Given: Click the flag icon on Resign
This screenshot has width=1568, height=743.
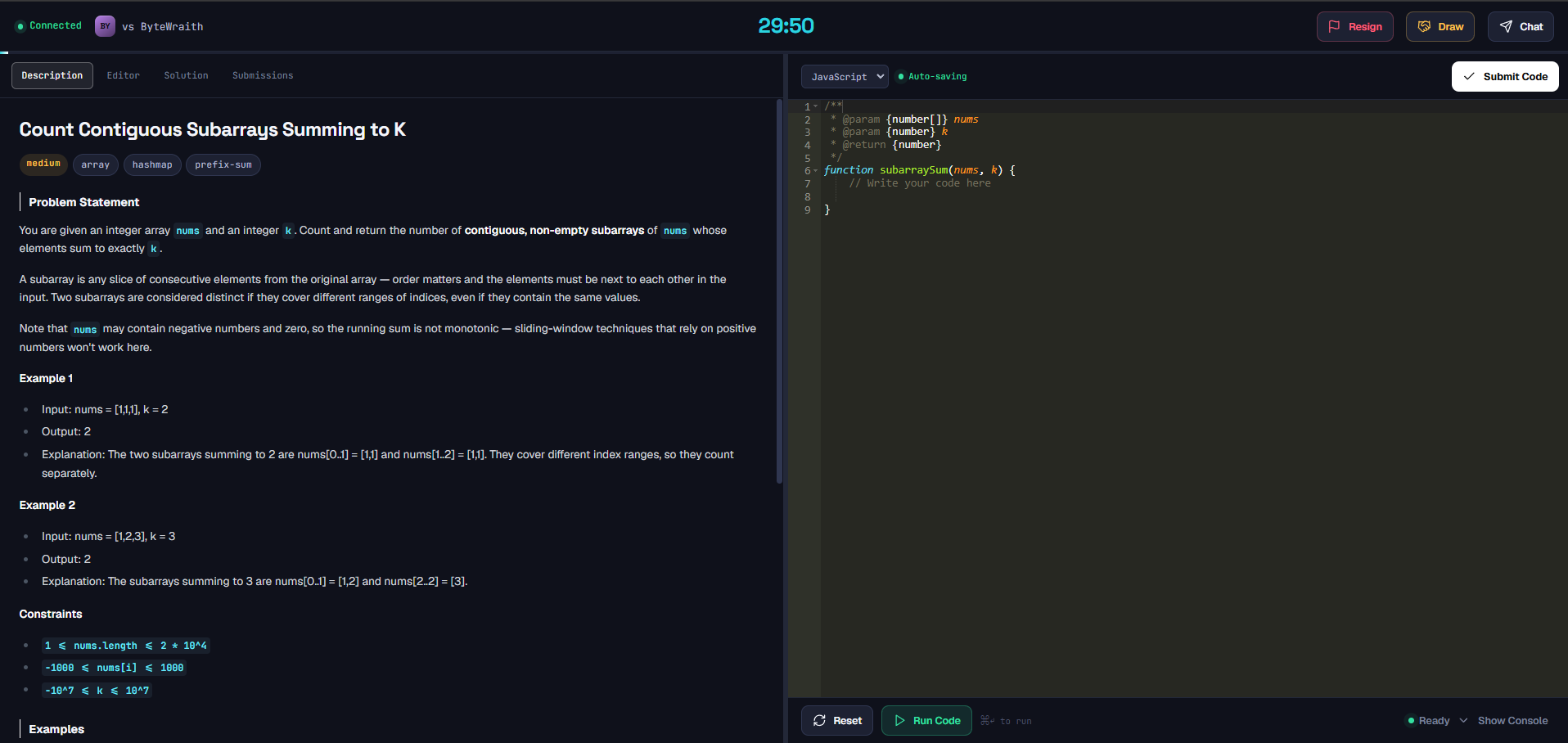Looking at the screenshot, I should click(1334, 26).
